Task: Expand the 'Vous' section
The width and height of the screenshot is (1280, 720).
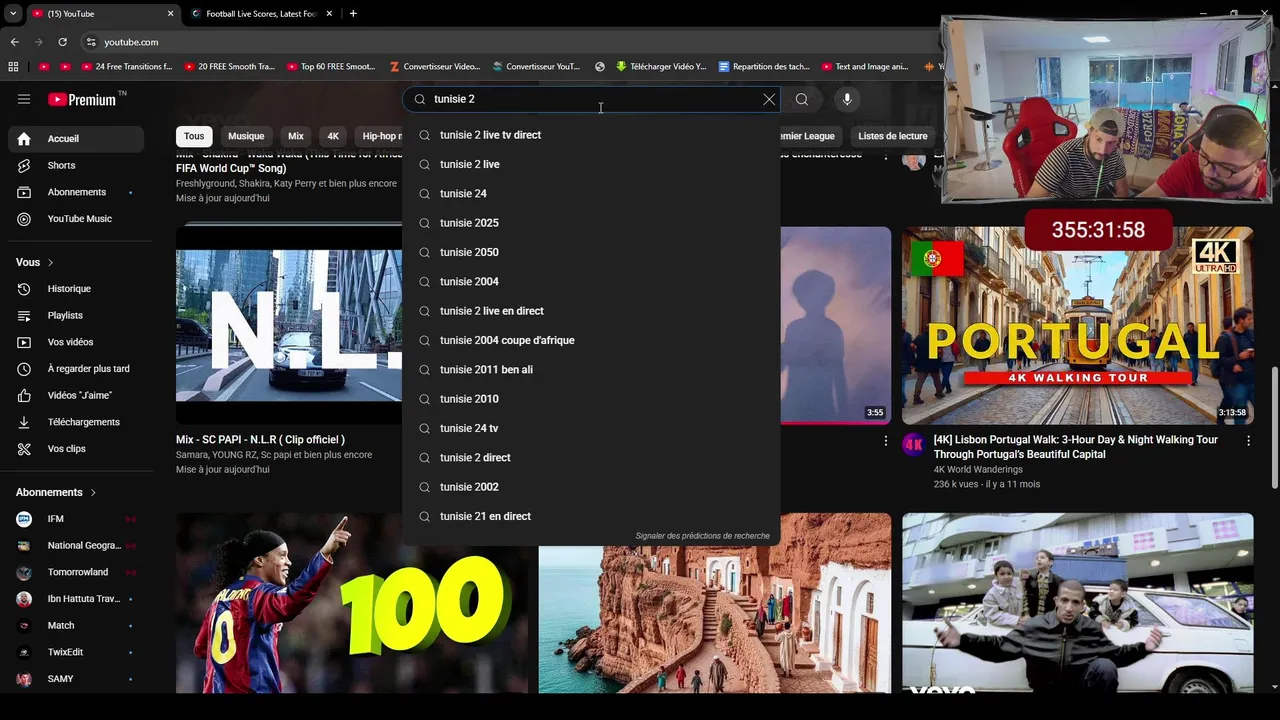Action: pos(35,262)
